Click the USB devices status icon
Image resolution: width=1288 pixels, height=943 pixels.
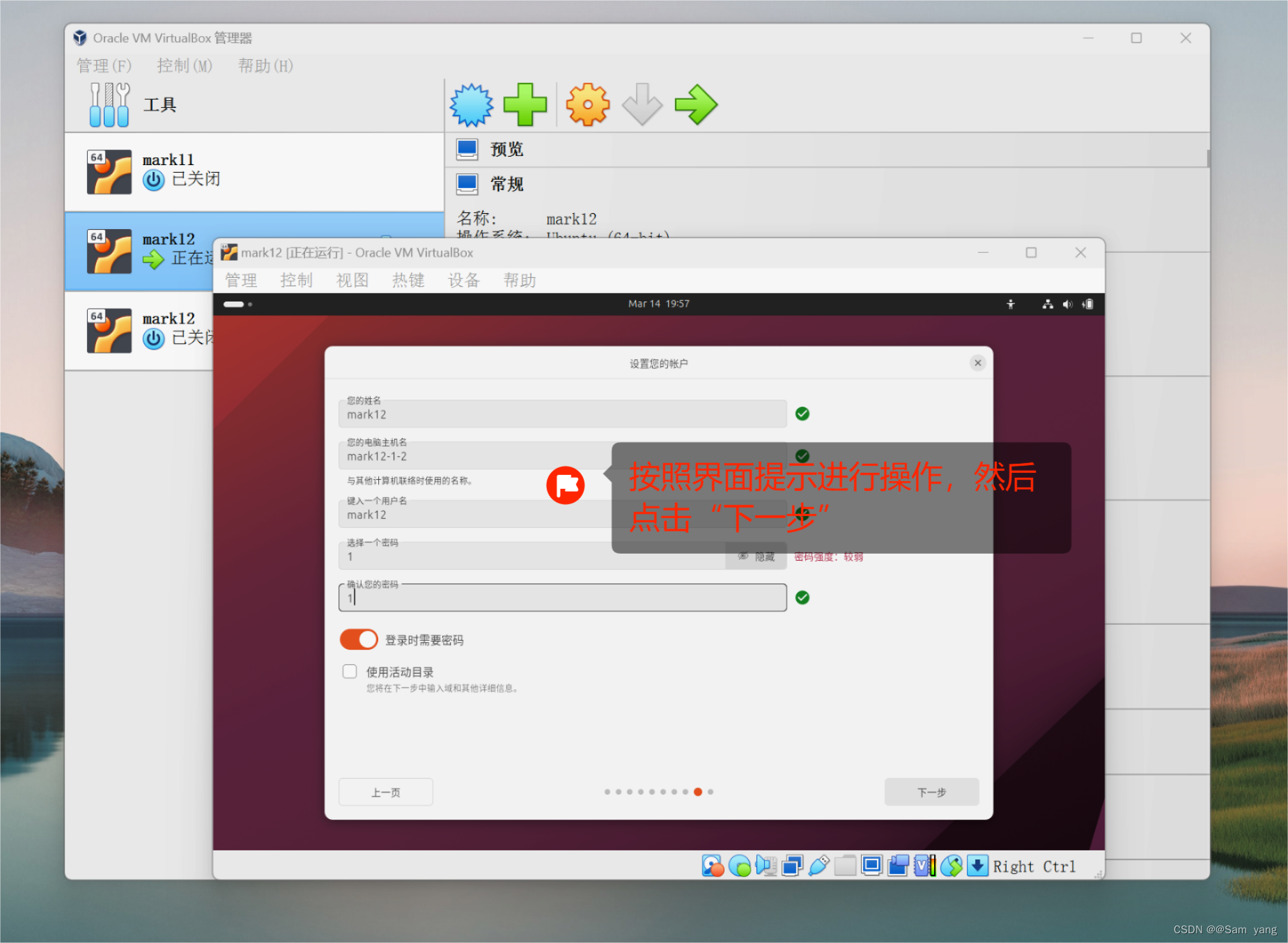tap(818, 866)
